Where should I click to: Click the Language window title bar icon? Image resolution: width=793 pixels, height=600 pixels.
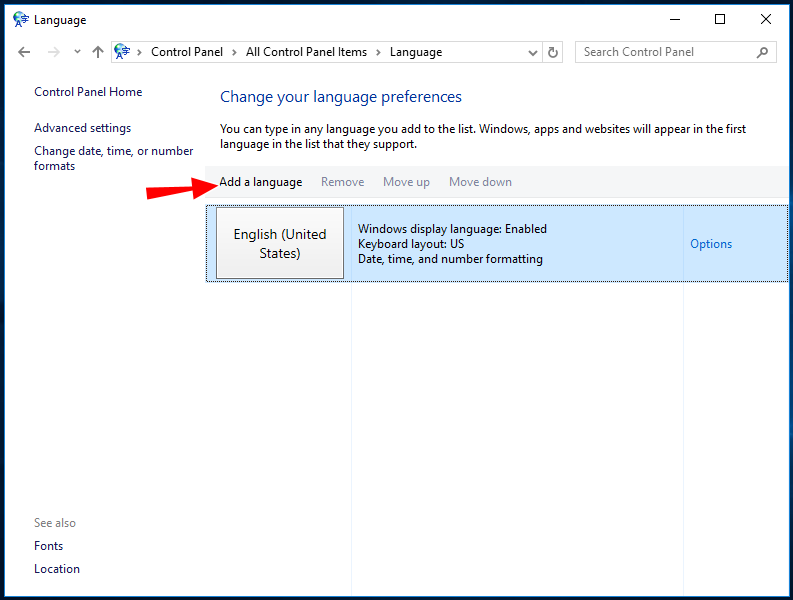point(21,20)
